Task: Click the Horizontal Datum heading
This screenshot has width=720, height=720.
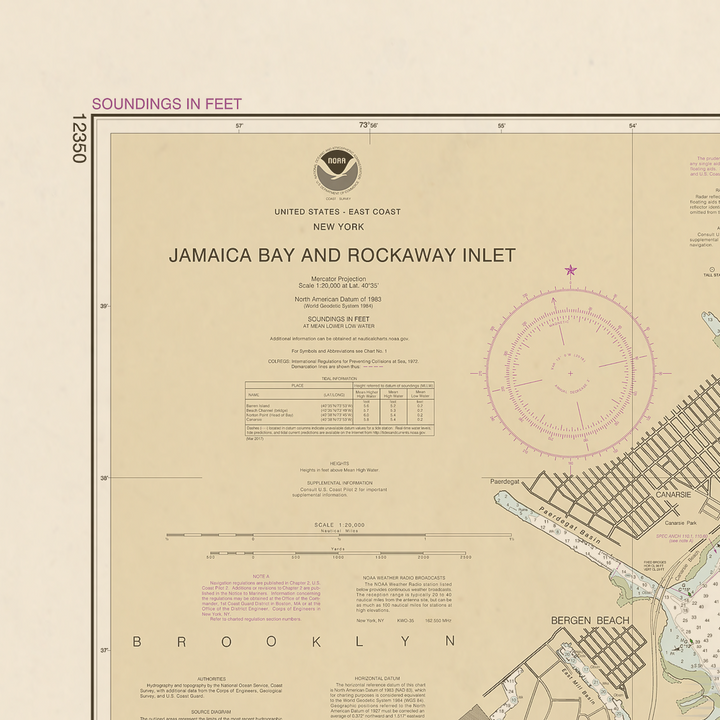Action: point(377,678)
